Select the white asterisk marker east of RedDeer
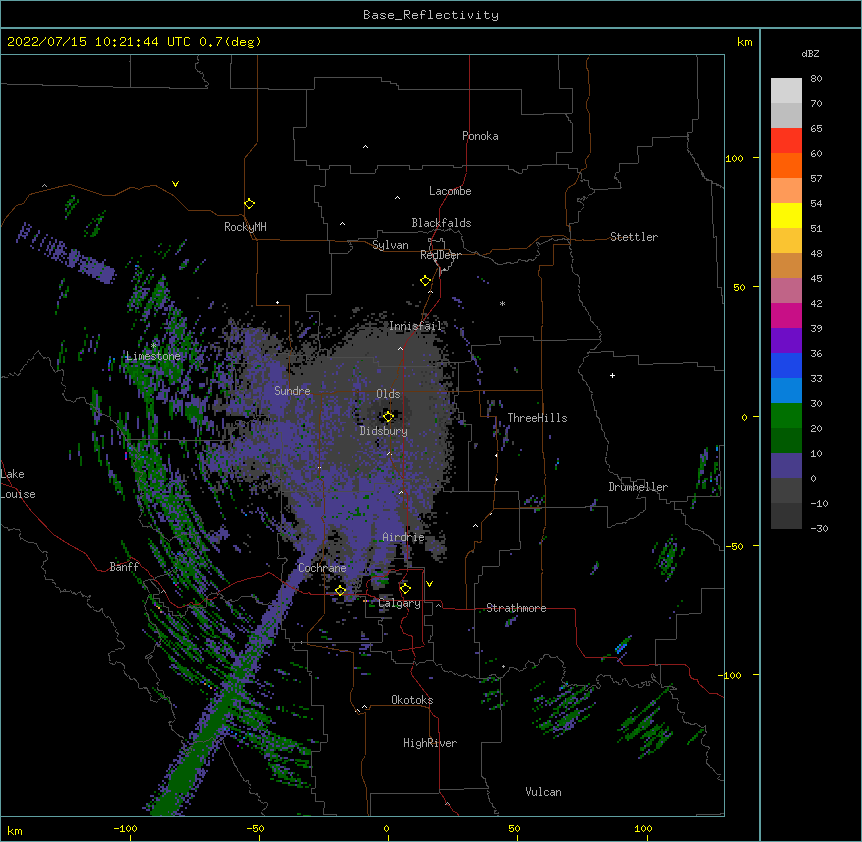The image size is (862, 842). point(502,303)
